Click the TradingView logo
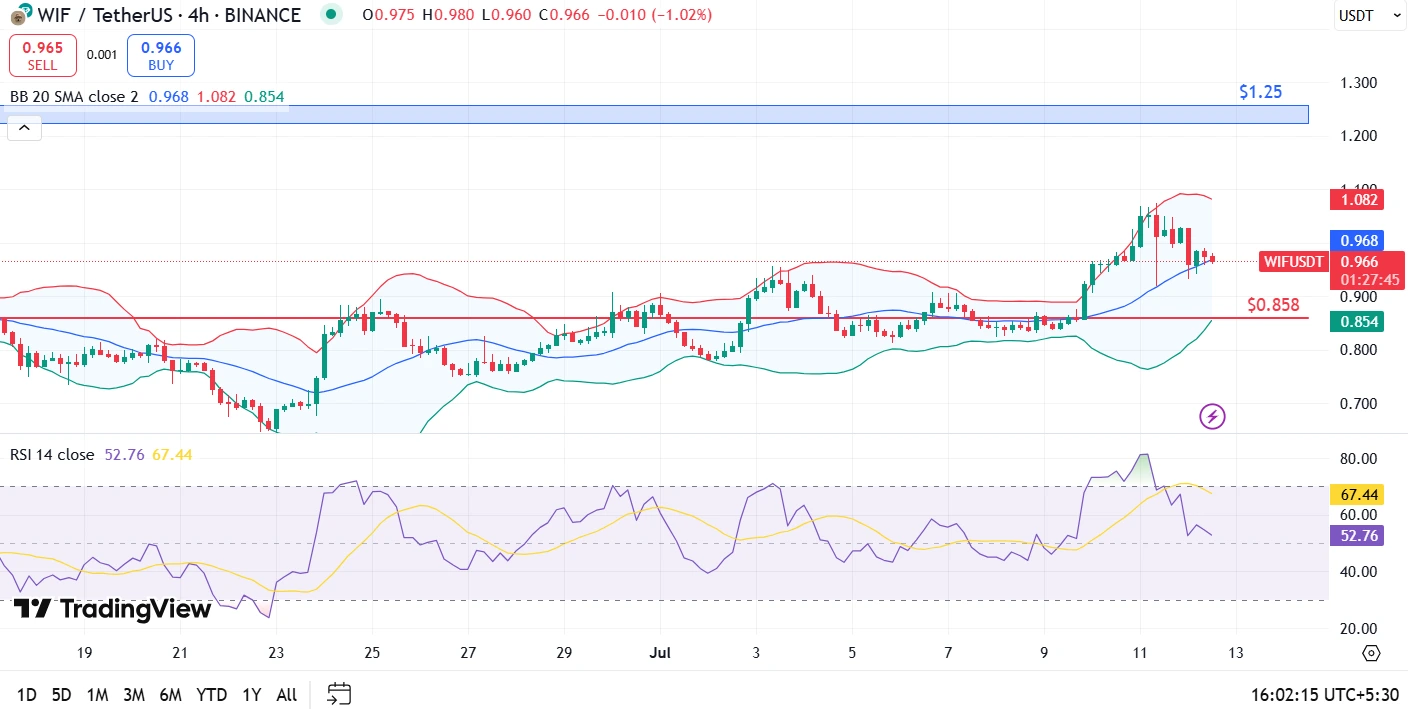1408x711 pixels. tap(112, 609)
